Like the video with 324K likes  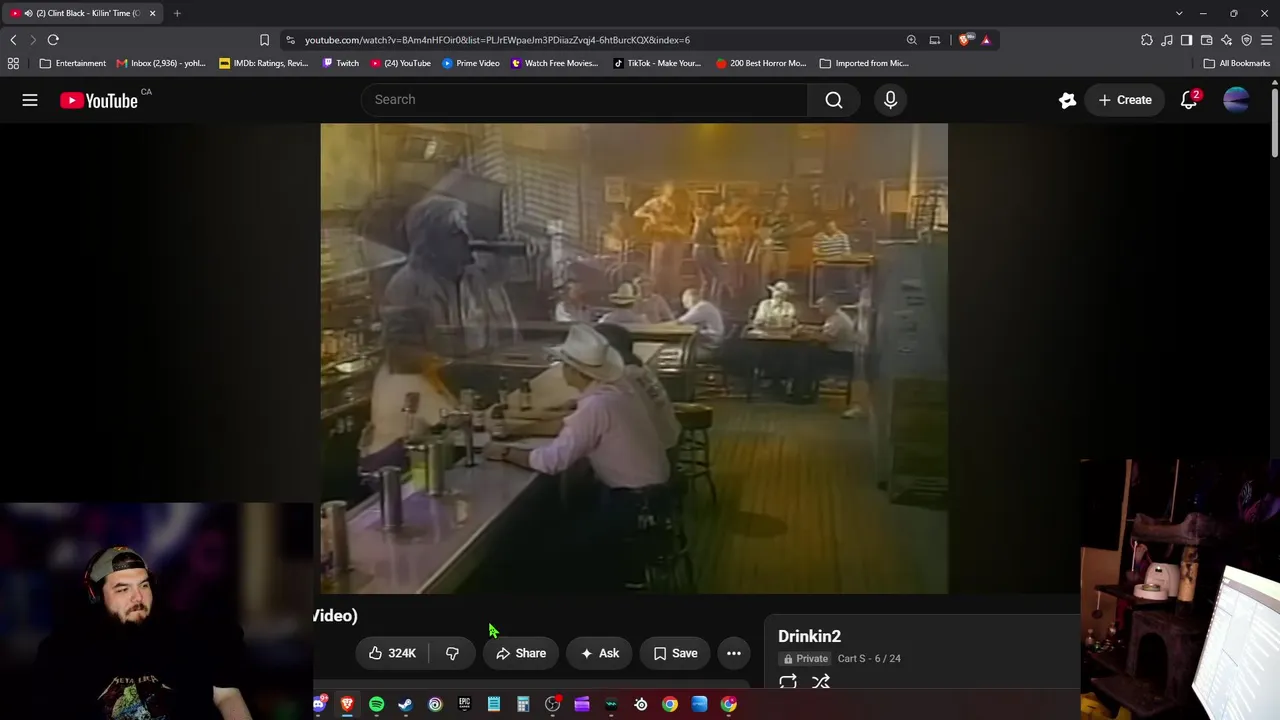click(x=392, y=653)
